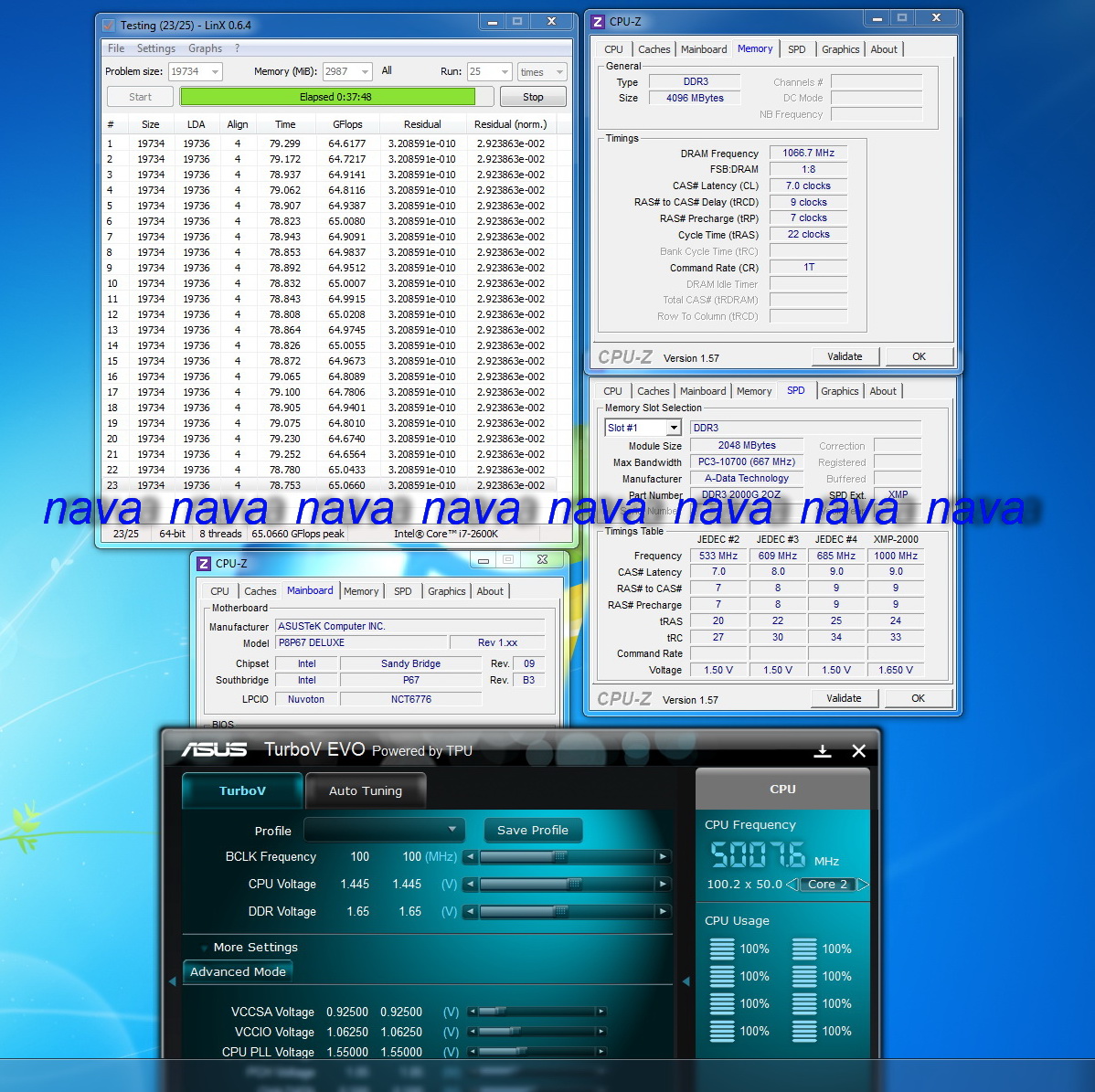Click the disabled Start button in LinX
This screenshot has width=1095, height=1092.
tap(140, 97)
